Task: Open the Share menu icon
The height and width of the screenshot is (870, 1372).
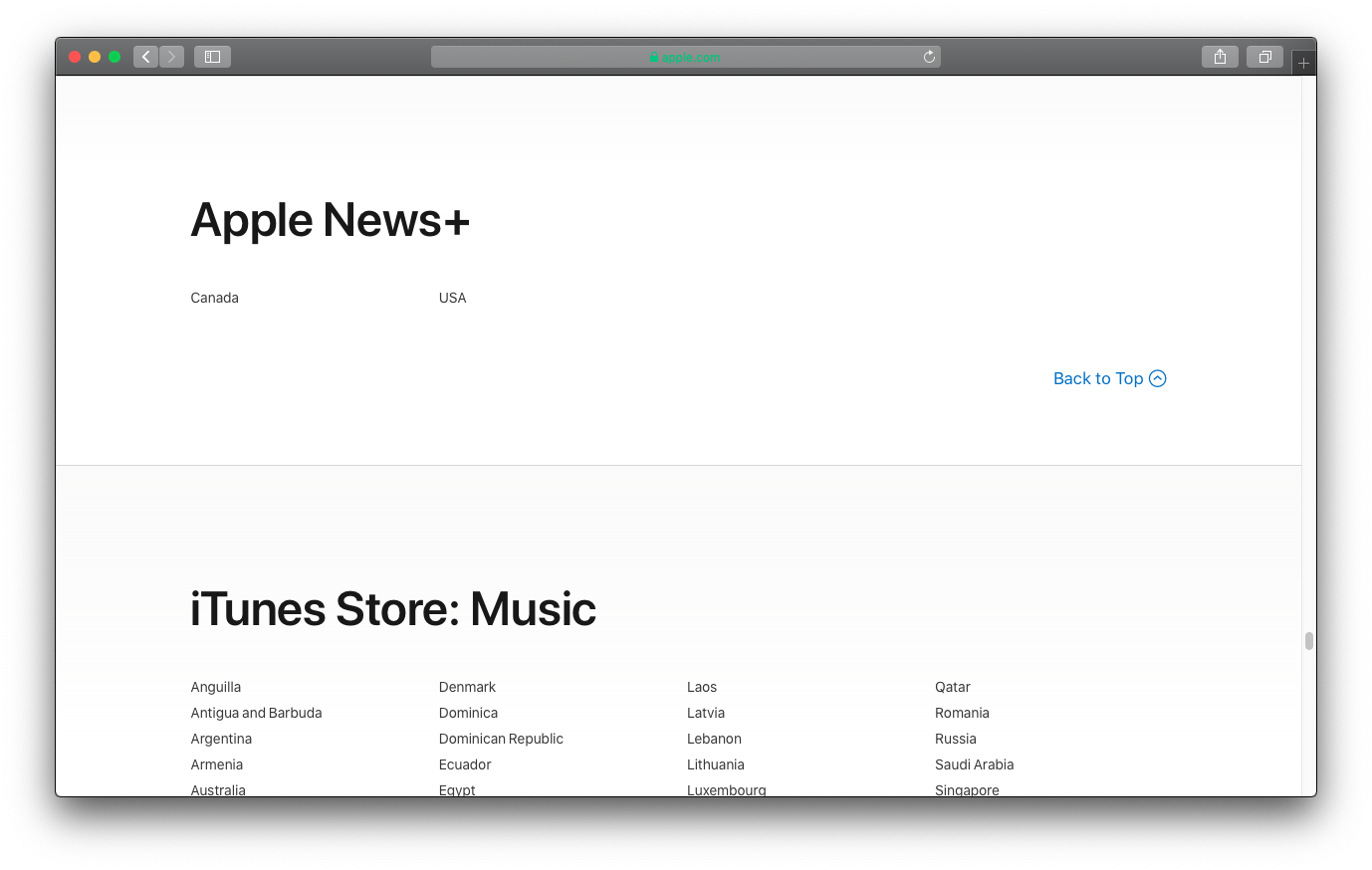Action: (x=1220, y=57)
